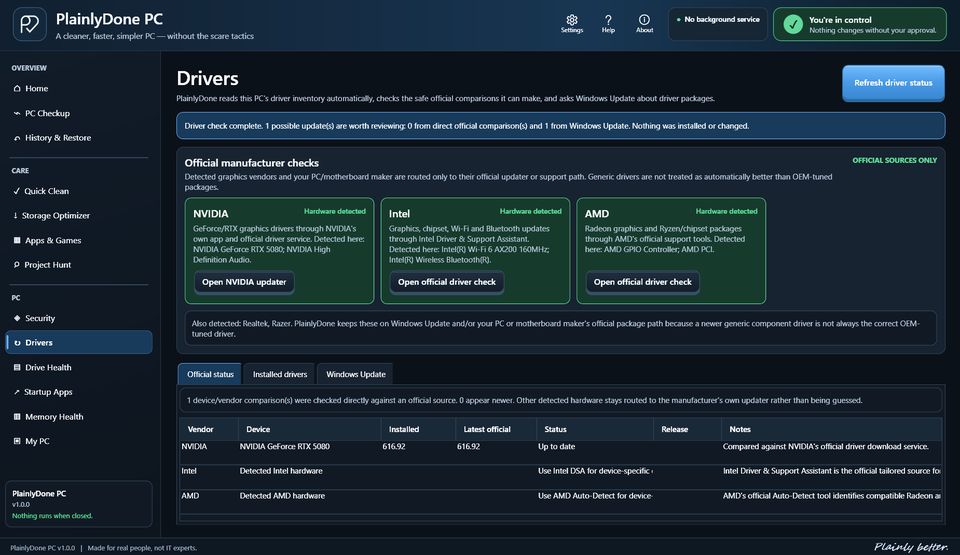
Task: Click Intel vendor cell in table
Action: 189,471
